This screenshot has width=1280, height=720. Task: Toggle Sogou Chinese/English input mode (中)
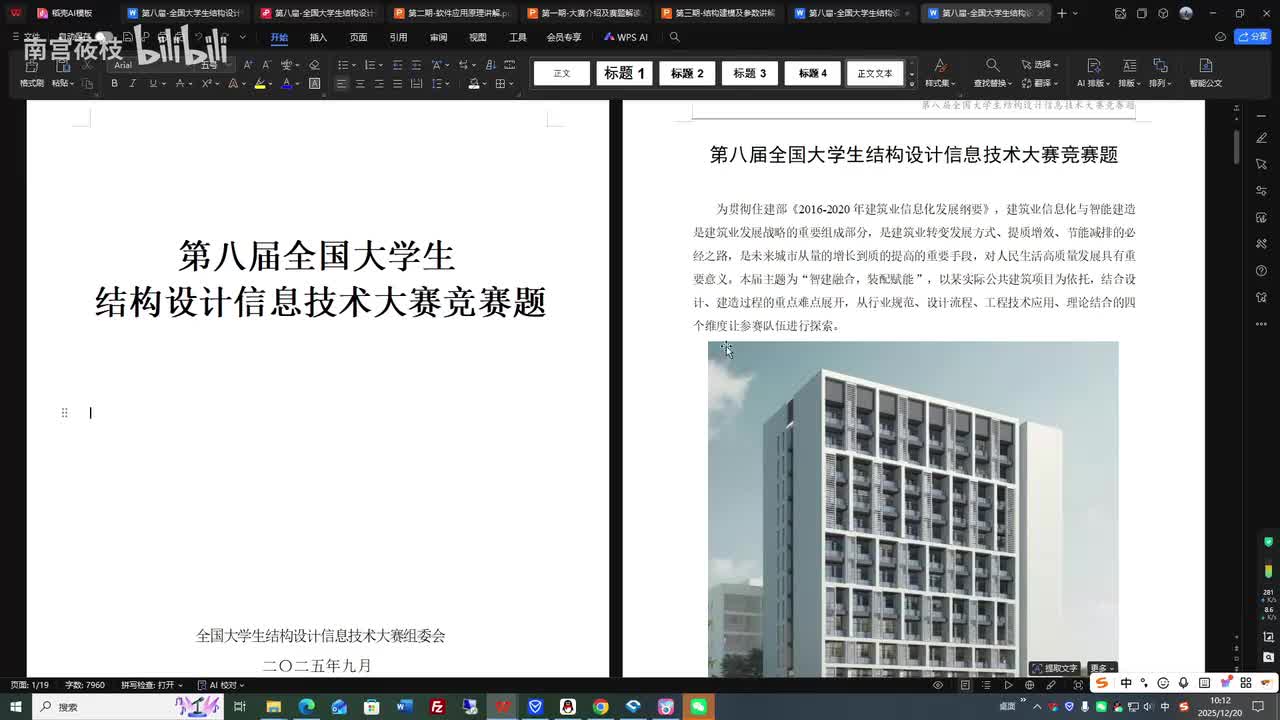(x=1126, y=683)
